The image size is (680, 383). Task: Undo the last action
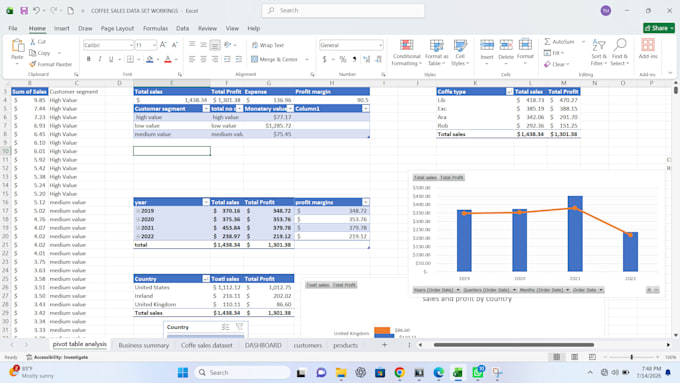[x=36, y=10]
